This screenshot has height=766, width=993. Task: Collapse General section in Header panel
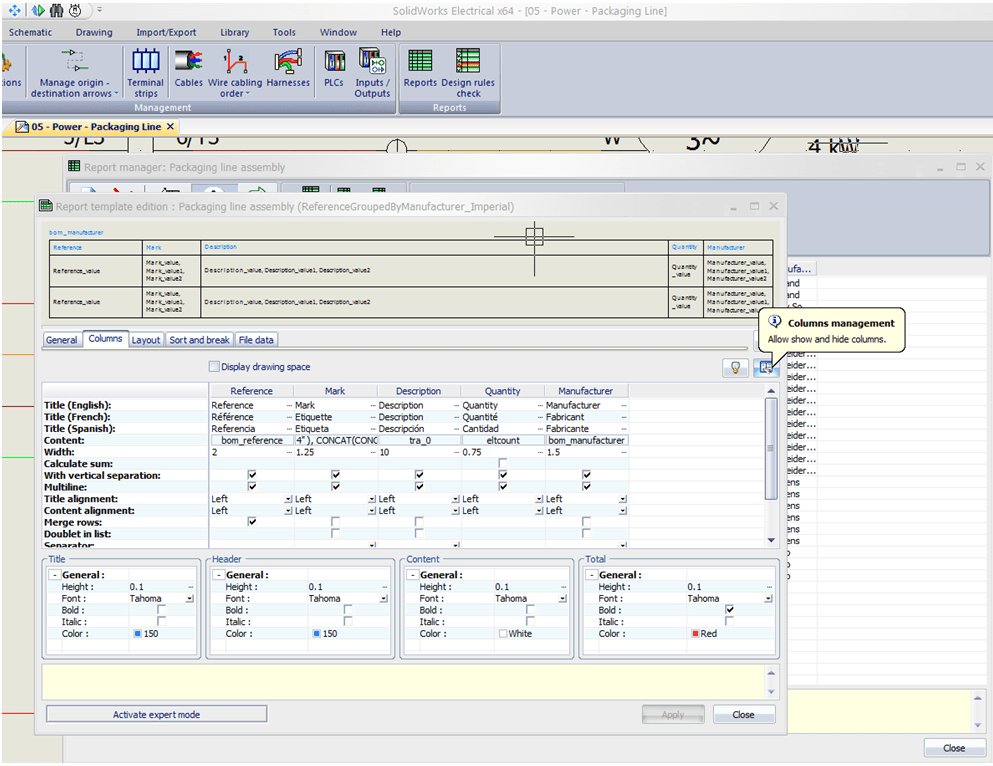218,575
